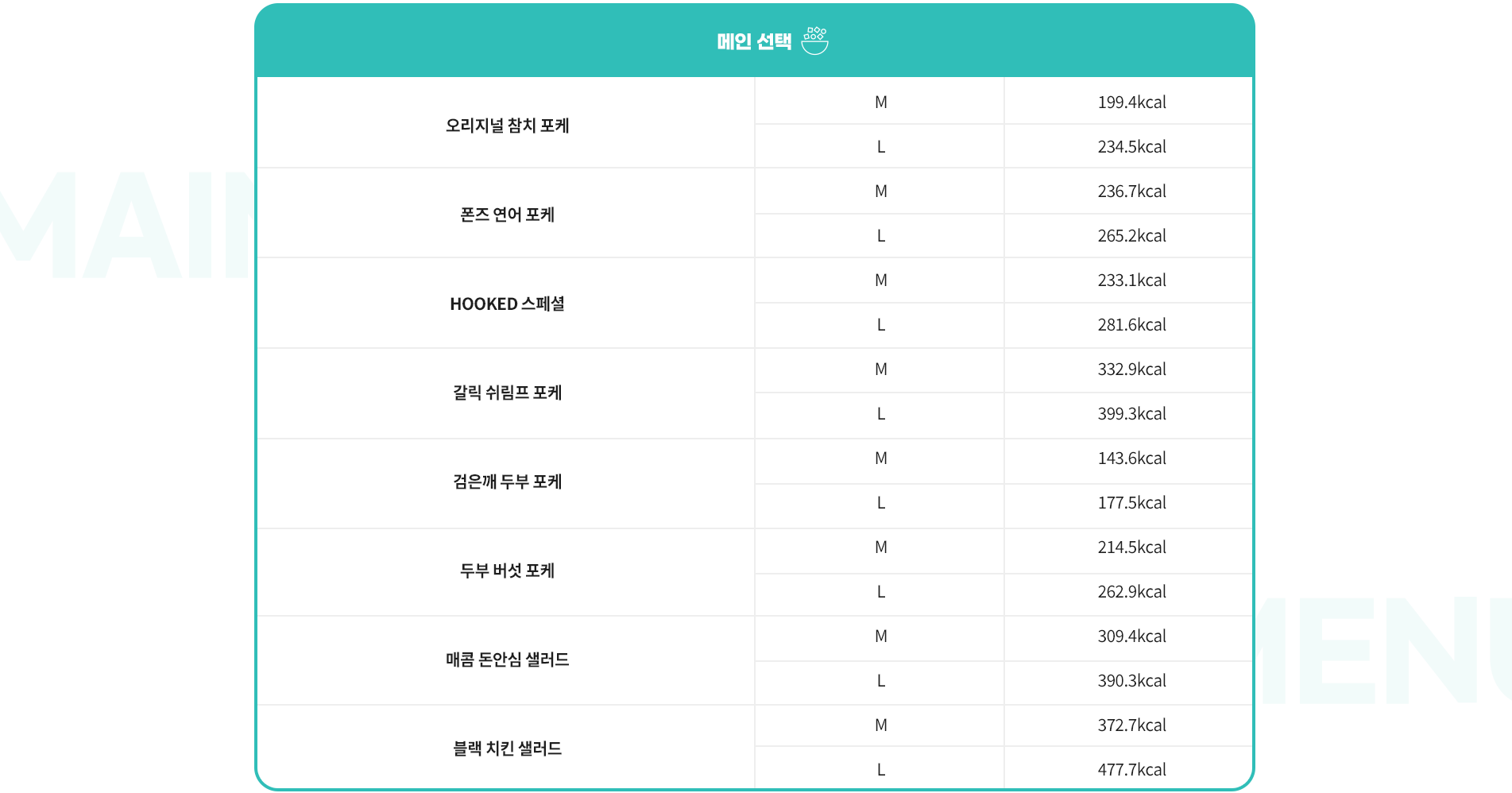Click the 143.6kcal calorie value
Screen dimensions: 1512x793
(x=1131, y=458)
